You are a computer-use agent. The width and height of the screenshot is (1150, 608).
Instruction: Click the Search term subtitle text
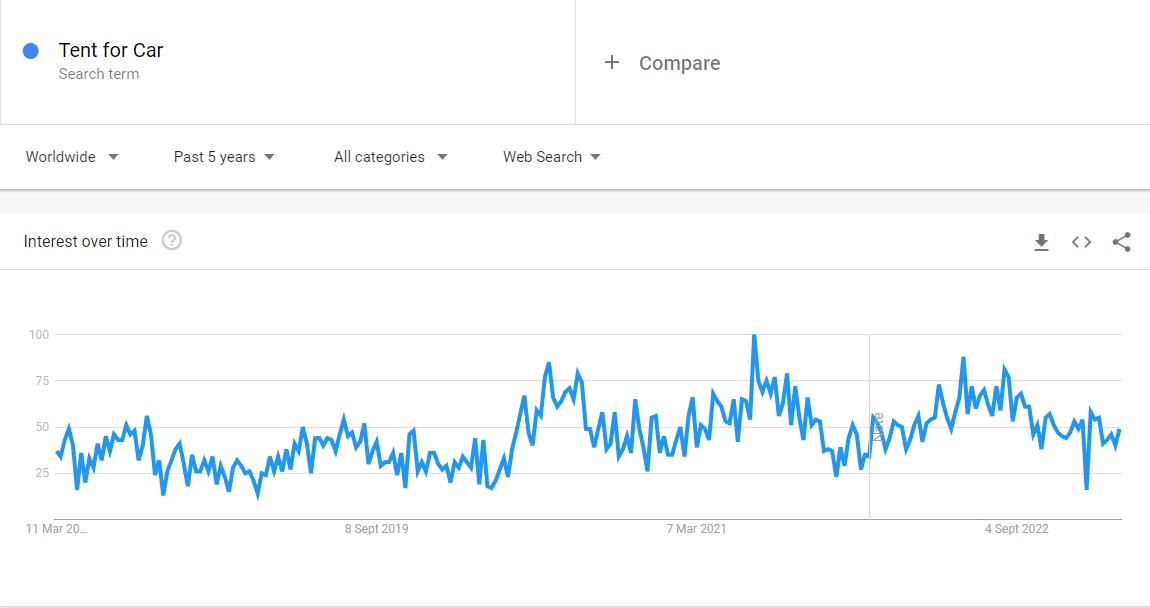[99, 74]
